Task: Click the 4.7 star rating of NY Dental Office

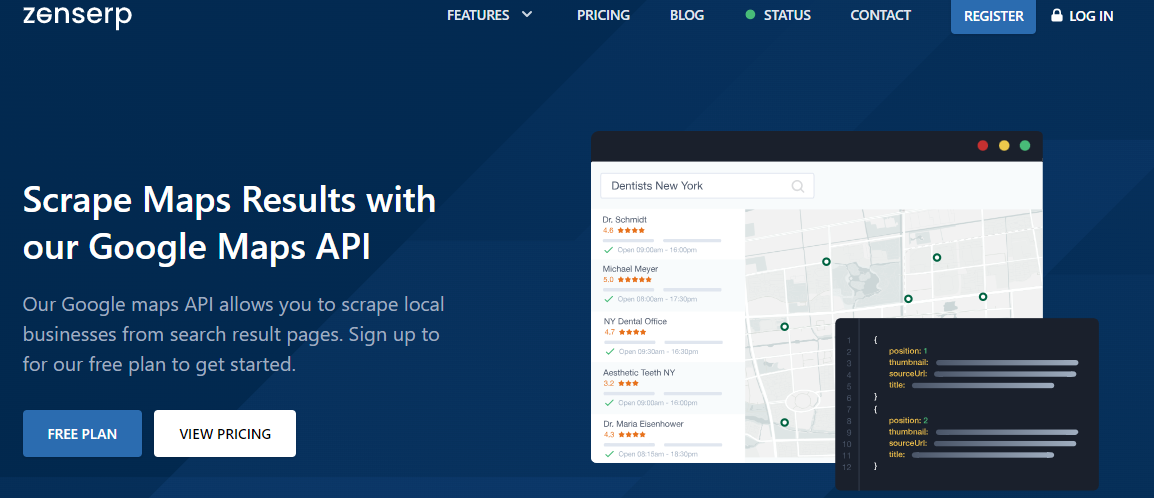Action: pos(625,332)
